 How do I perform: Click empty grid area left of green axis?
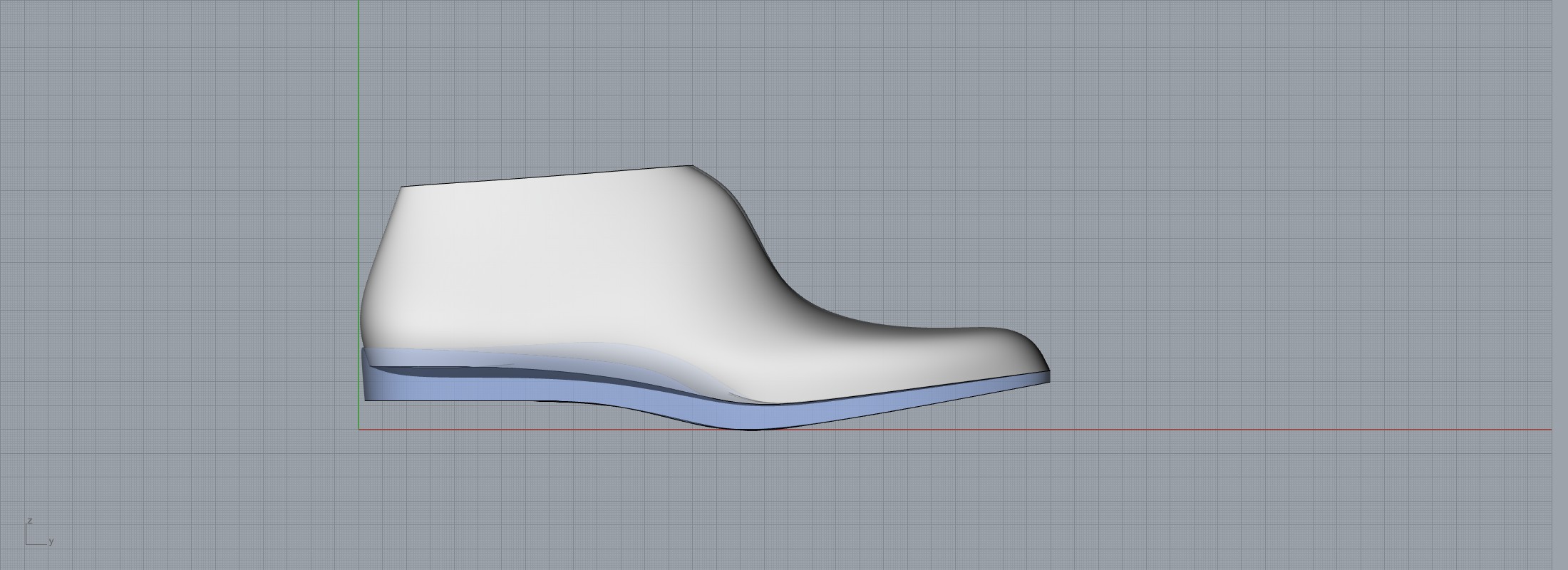(178, 249)
